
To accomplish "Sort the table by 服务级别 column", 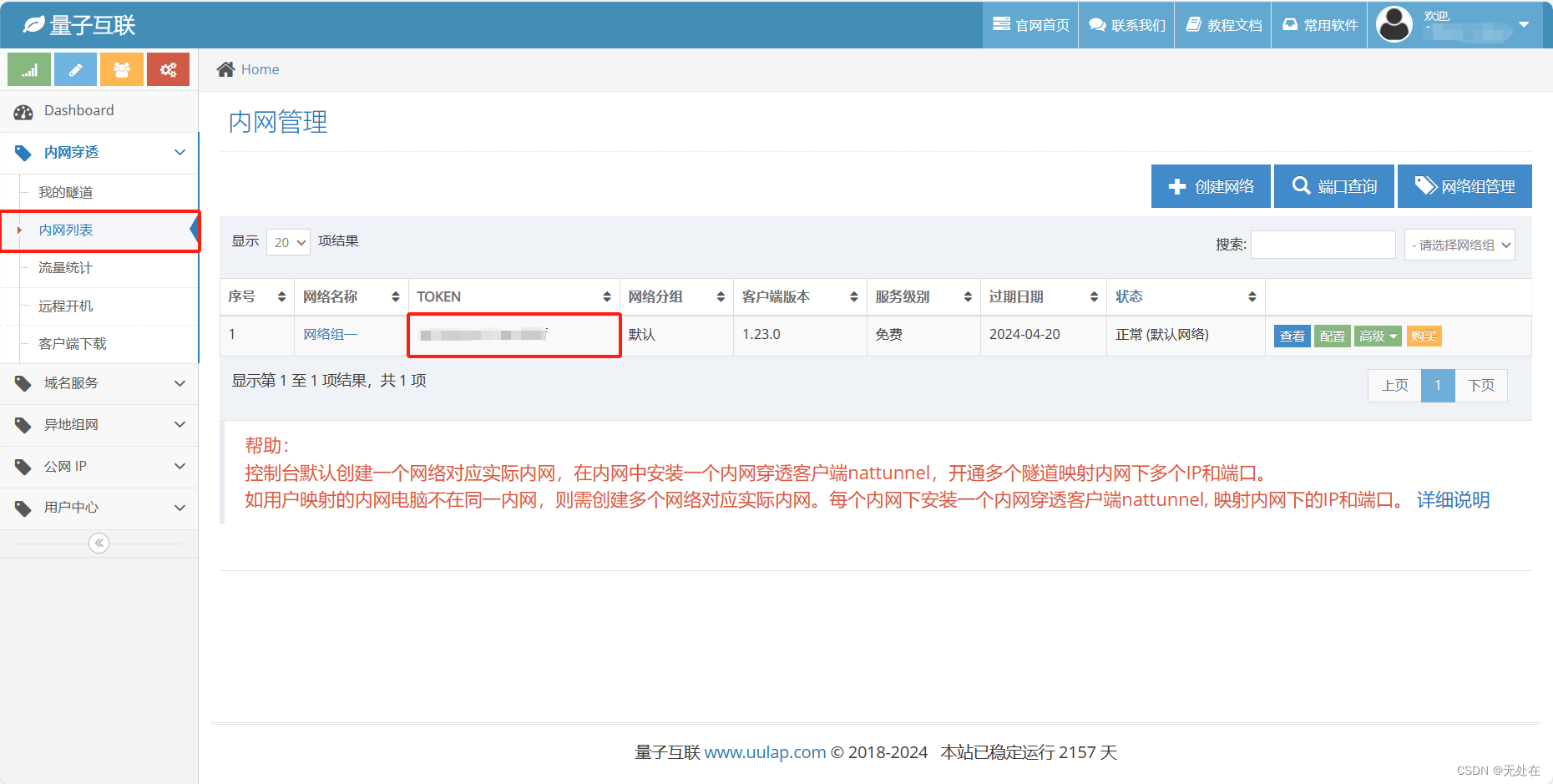I will 923,297.
